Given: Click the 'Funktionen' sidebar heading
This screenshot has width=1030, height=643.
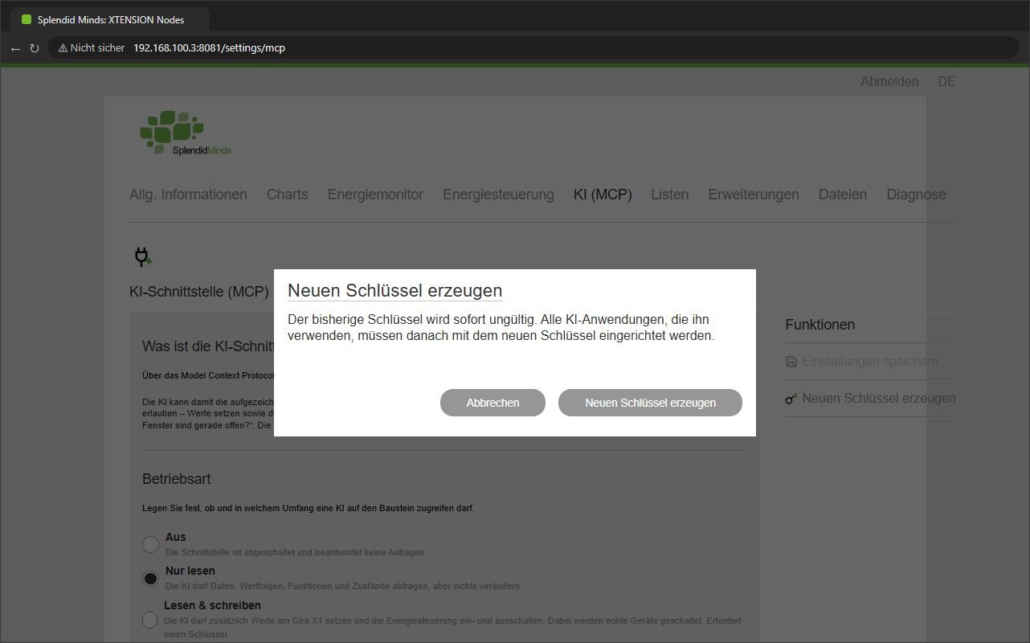Looking at the screenshot, I should [820, 324].
